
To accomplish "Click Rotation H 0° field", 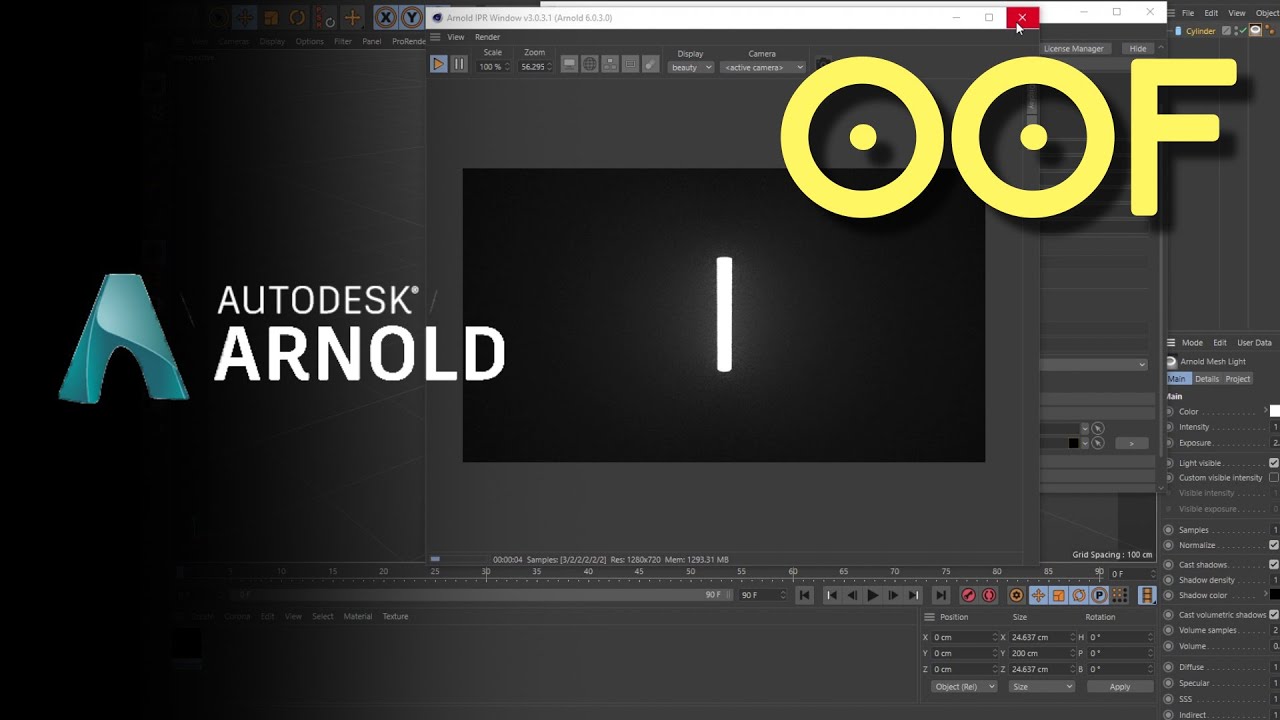I will (x=1120, y=637).
